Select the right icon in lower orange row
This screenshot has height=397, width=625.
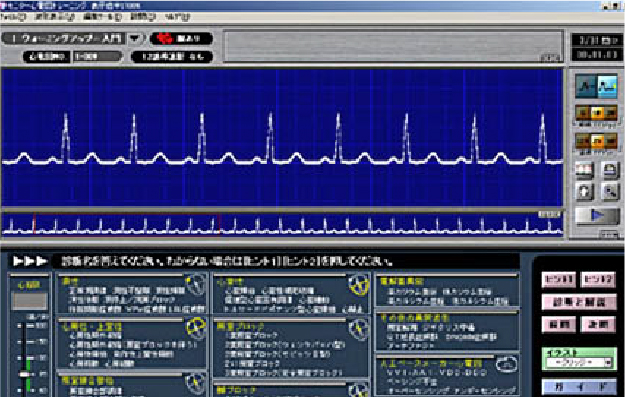(611, 141)
